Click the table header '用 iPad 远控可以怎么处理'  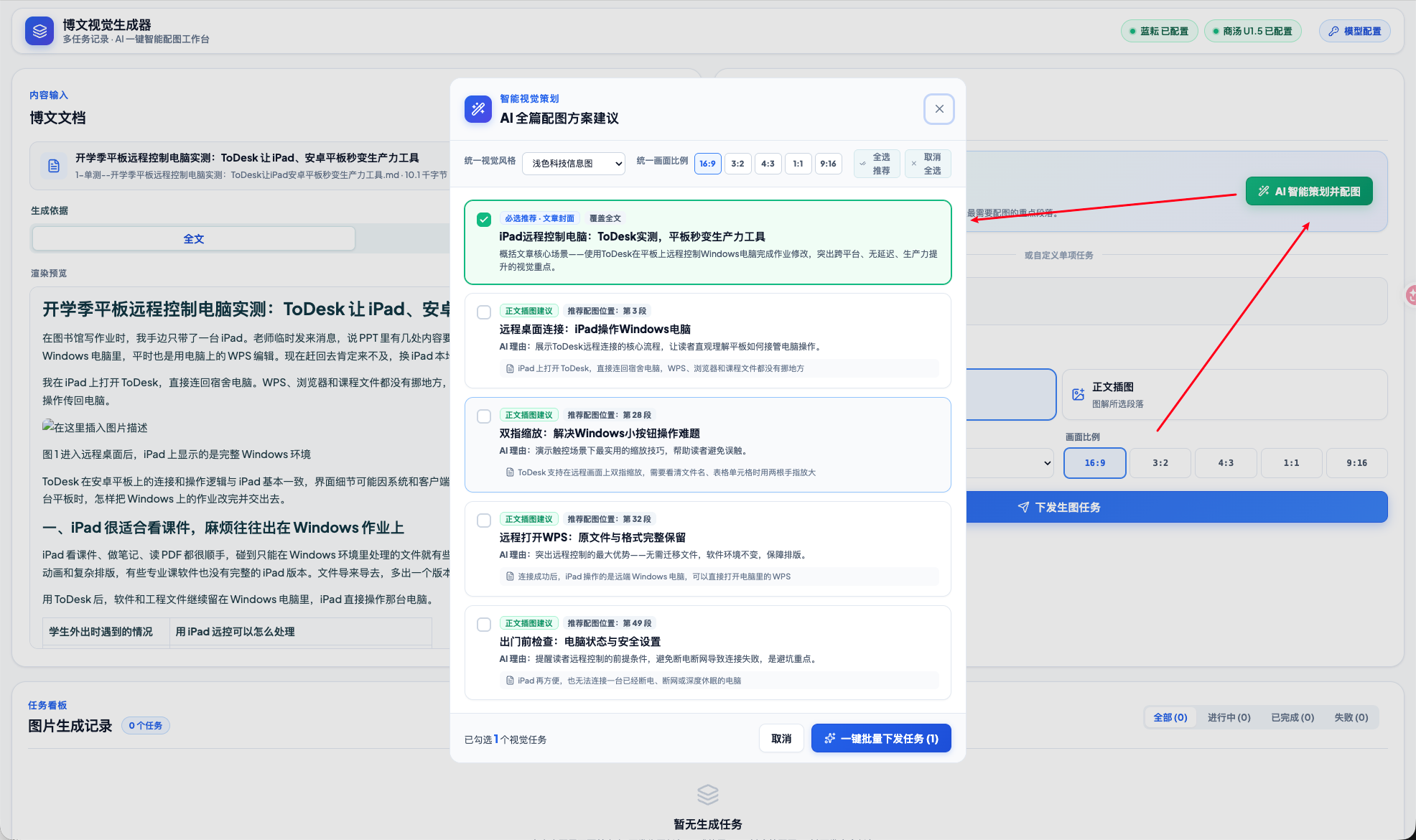236,632
